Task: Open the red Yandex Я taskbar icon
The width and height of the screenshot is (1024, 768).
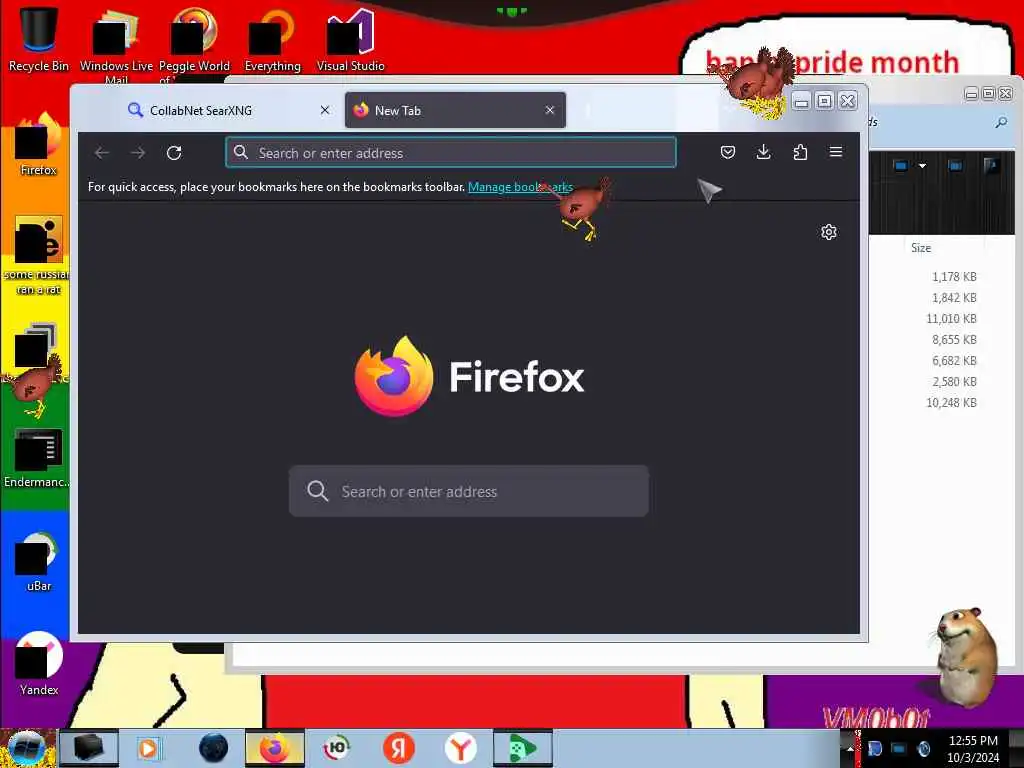Action: 399,748
